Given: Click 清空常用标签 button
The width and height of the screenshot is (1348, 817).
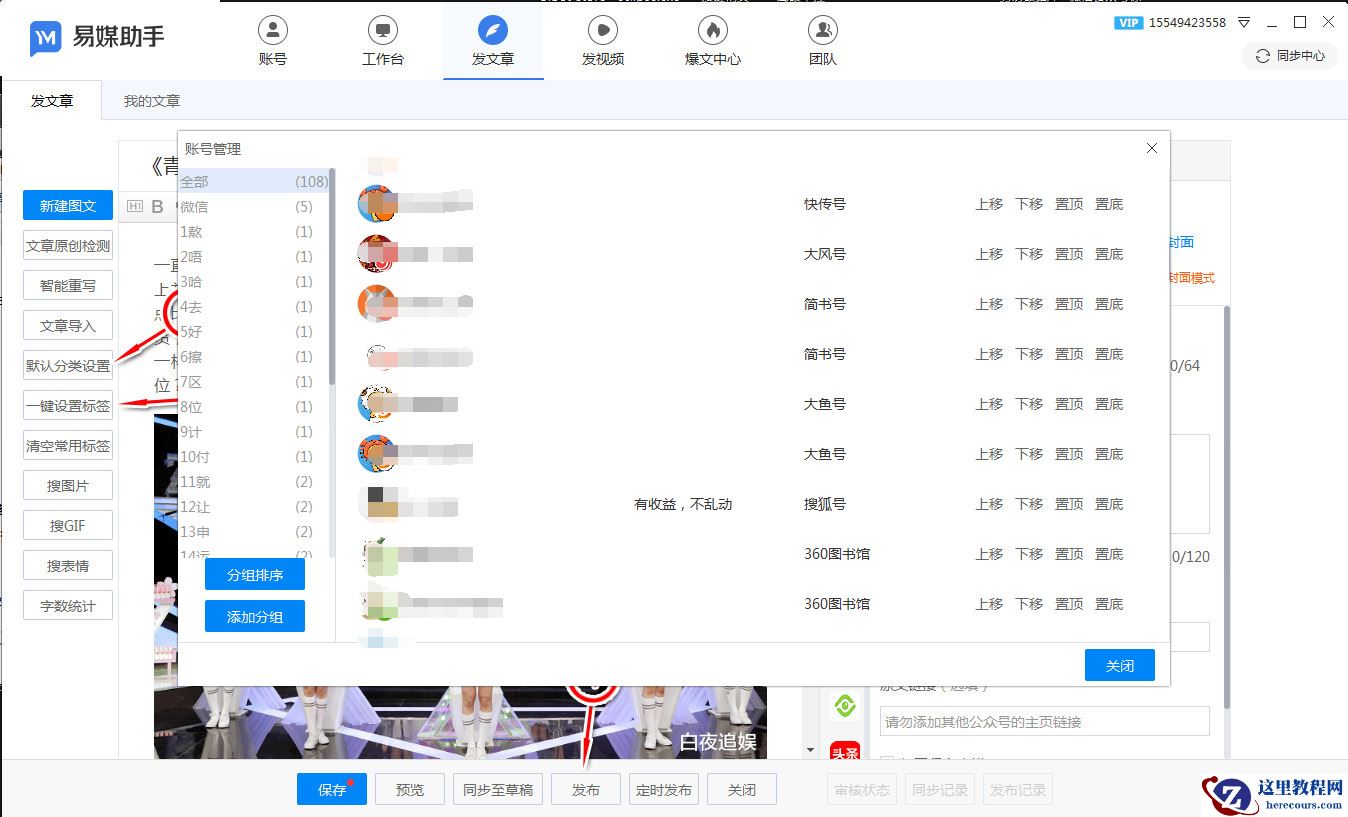Looking at the screenshot, I should click(x=68, y=446).
